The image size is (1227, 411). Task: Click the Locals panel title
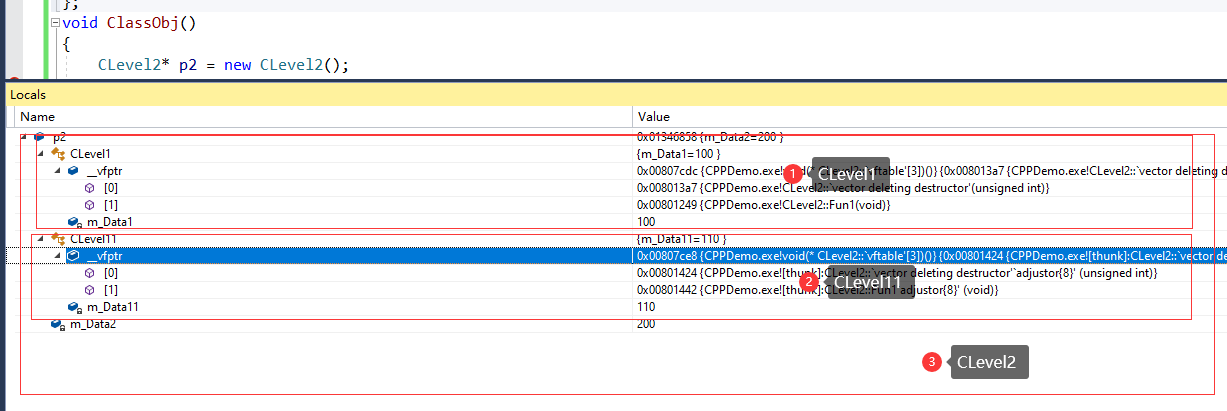pos(28,94)
